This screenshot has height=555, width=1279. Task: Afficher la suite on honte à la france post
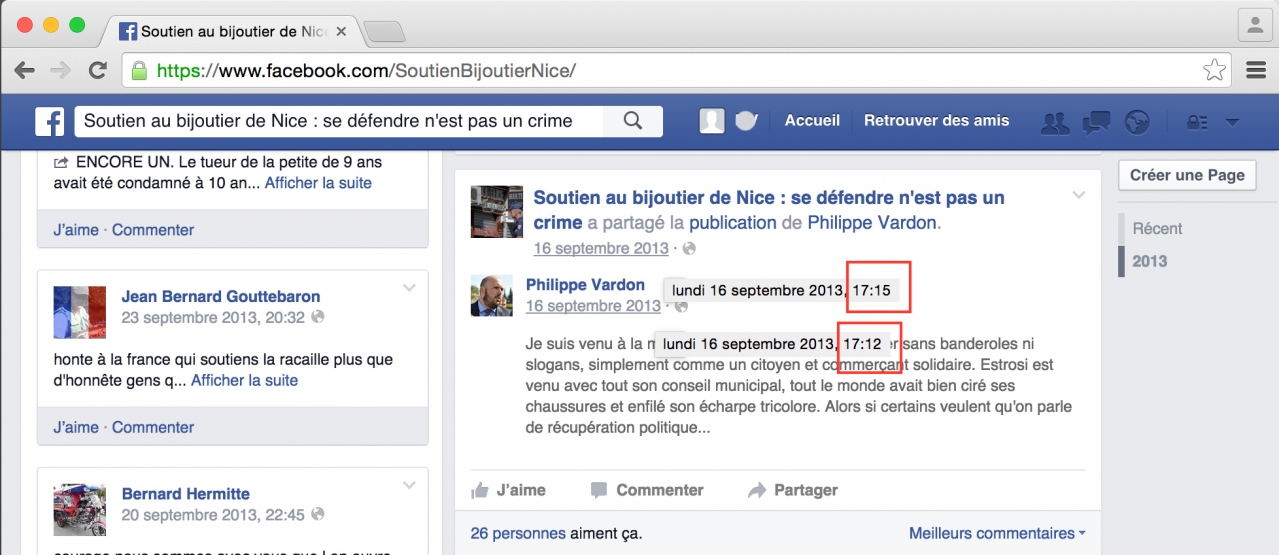[244, 380]
